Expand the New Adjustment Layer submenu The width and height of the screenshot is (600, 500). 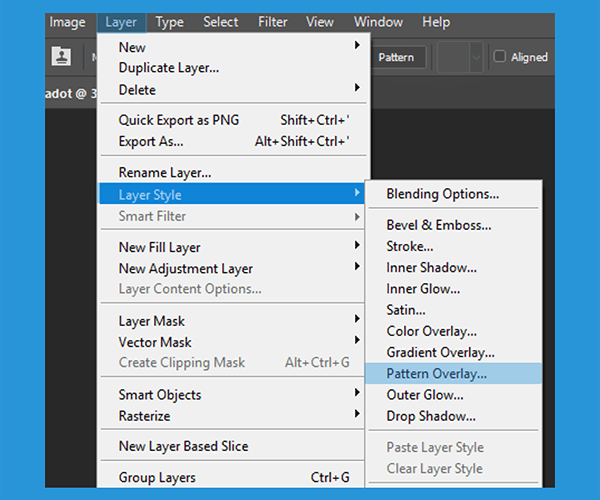pyautogui.click(x=233, y=269)
